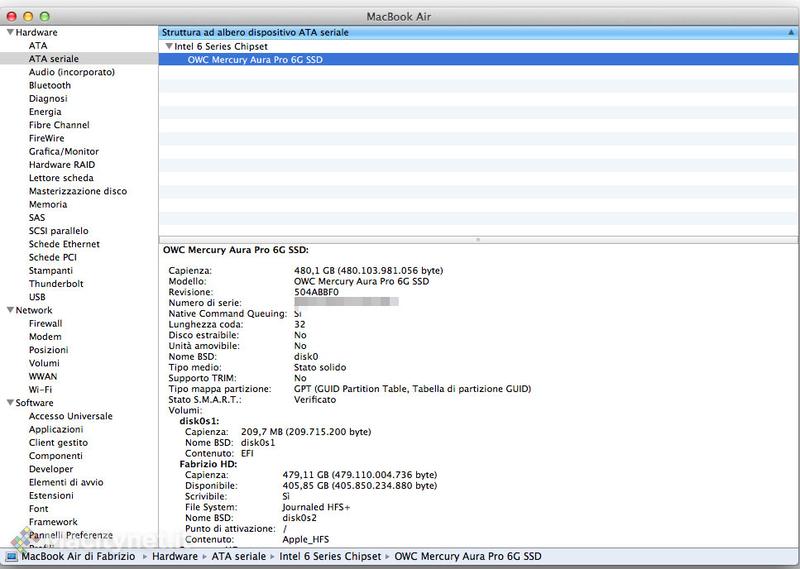Open Firewall under Network

[x=46, y=324]
